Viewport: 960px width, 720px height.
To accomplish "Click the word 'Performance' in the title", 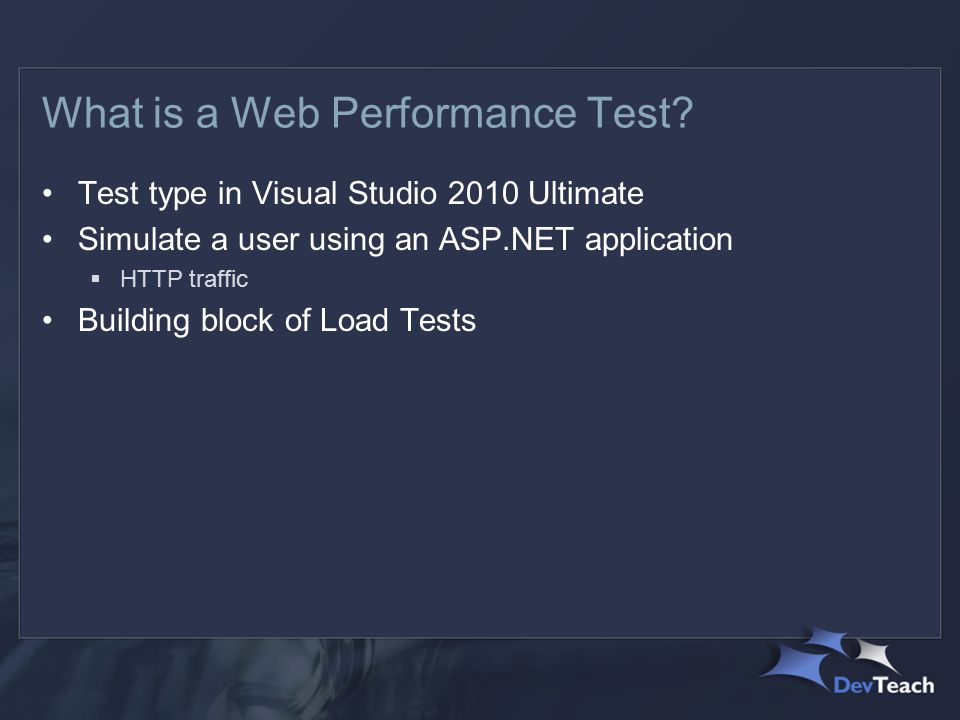I will (x=454, y=113).
